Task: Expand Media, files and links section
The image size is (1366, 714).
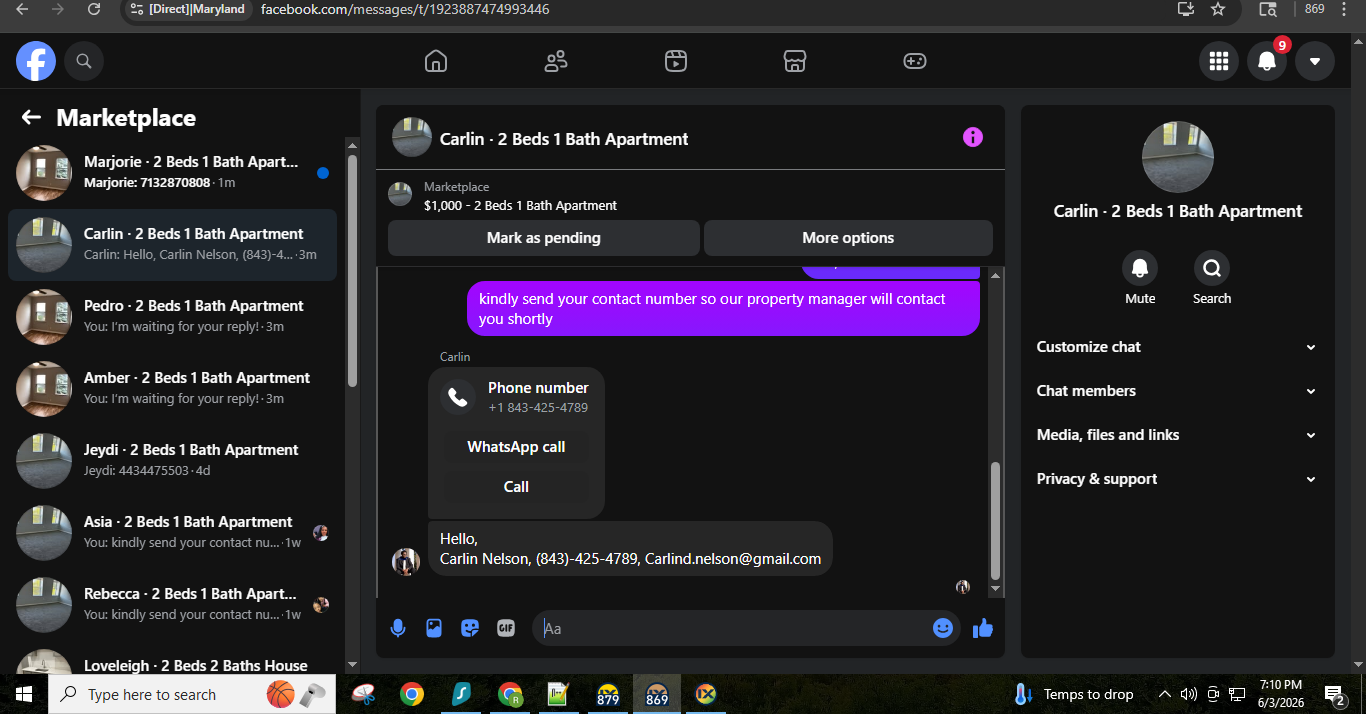Action: click(x=1177, y=435)
